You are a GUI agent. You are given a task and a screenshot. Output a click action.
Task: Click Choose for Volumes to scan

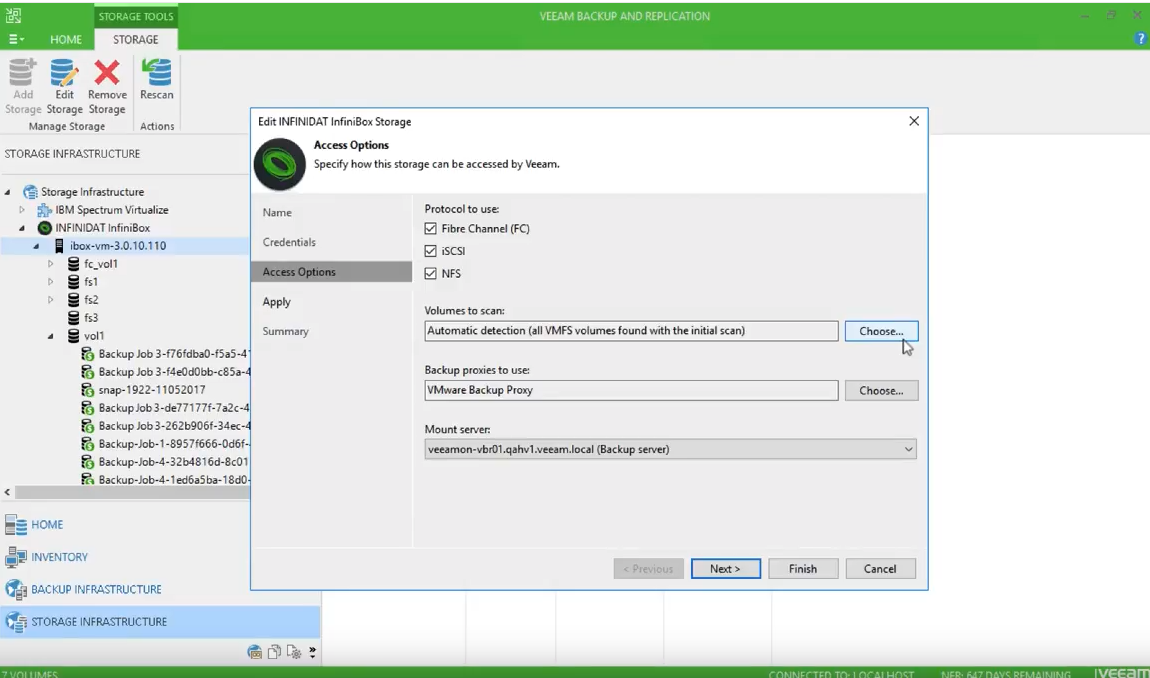click(x=881, y=331)
